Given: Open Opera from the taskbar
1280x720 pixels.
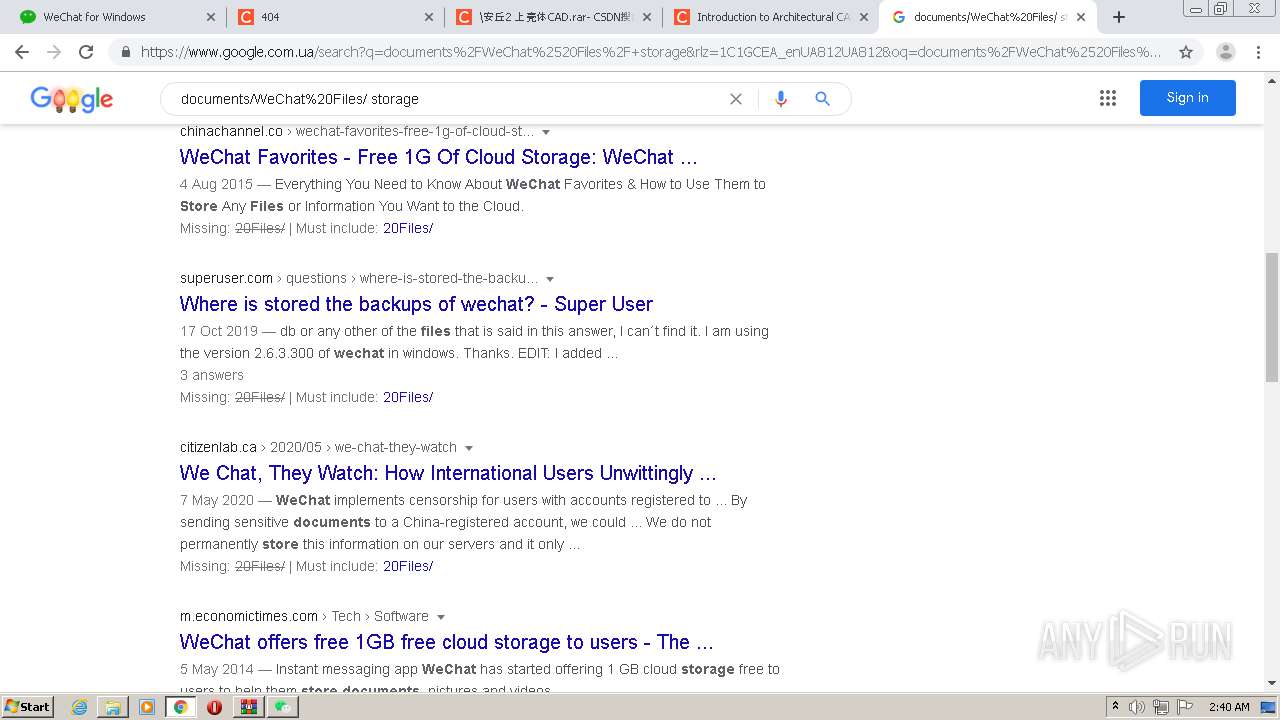Looking at the screenshot, I should 214,707.
